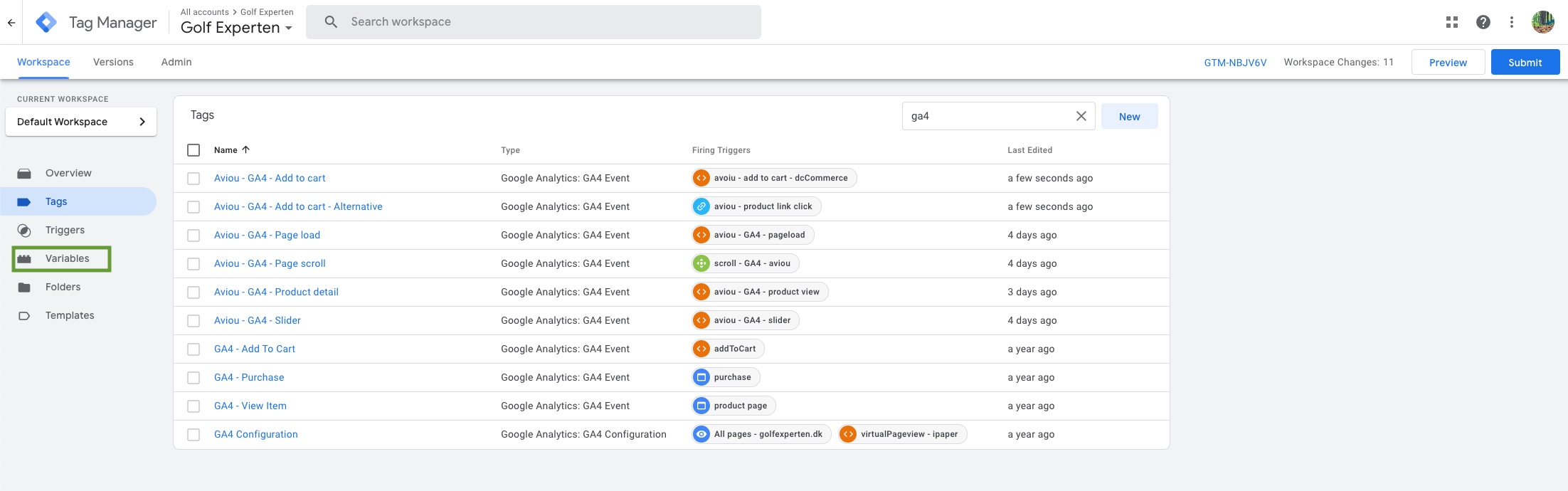The width and height of the screenshot is (1568, 491).
Task: Click the Triggers sidebar icon
Action: (x=24, y=230)
